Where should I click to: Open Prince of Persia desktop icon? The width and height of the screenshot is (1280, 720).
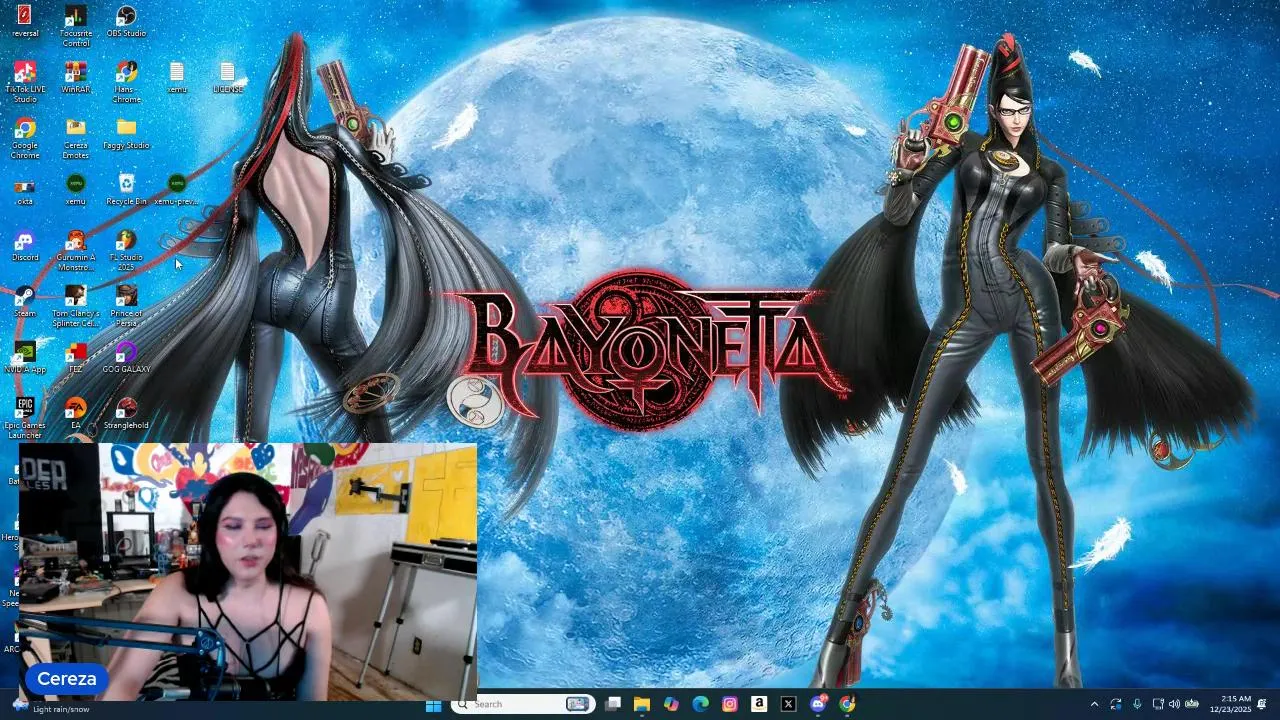(126, 306)
